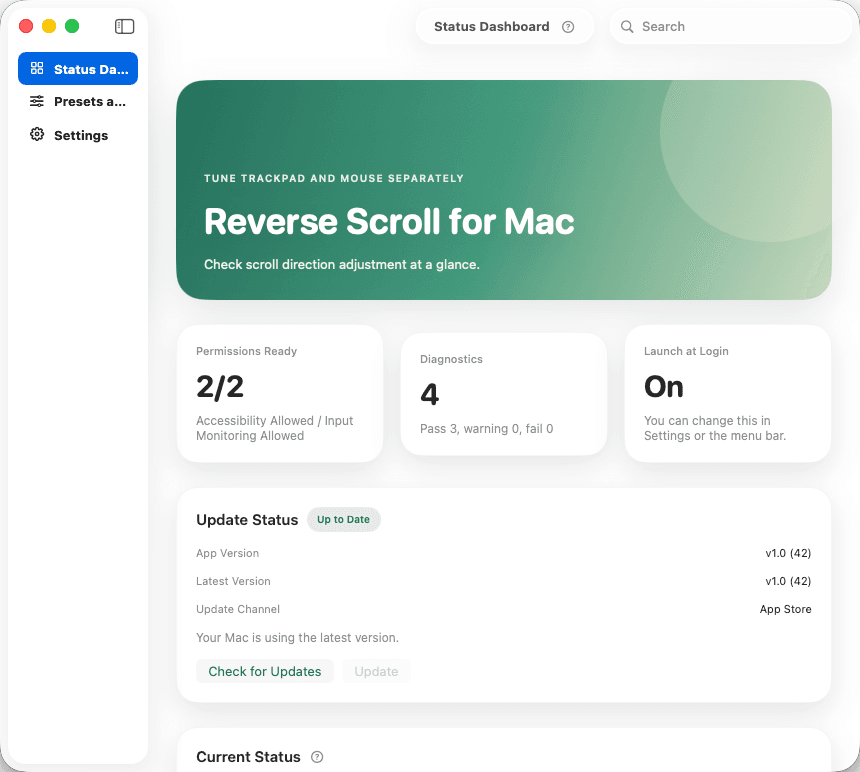
Task: Close the window with the red button
Action: coord(26,26)
